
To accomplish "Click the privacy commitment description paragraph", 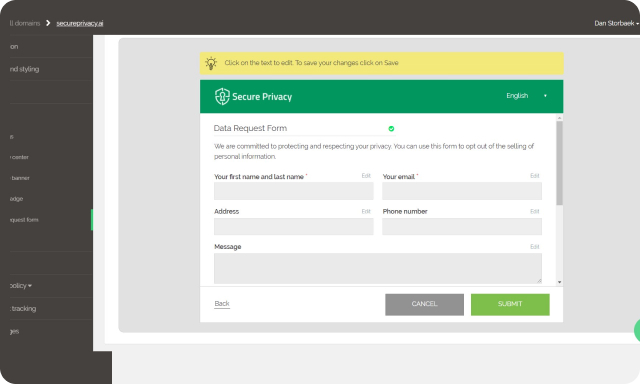I will point(374,151).
